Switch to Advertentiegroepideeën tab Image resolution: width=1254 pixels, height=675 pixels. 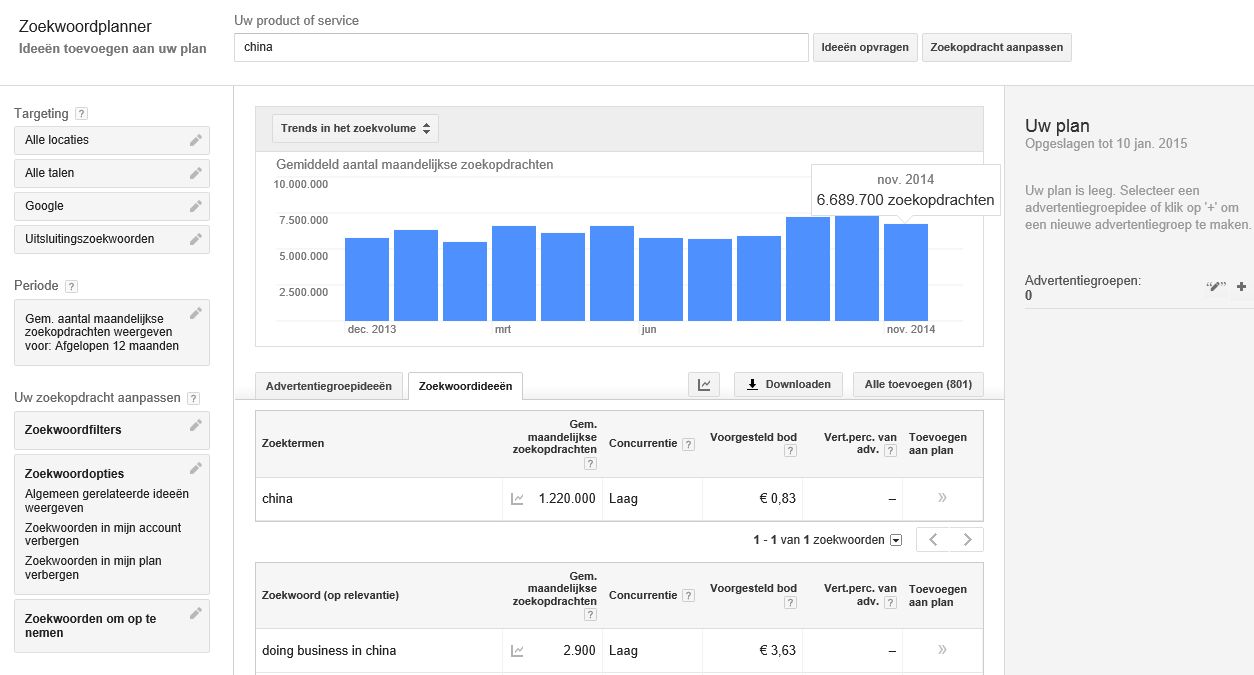click(x=329, y=386)
